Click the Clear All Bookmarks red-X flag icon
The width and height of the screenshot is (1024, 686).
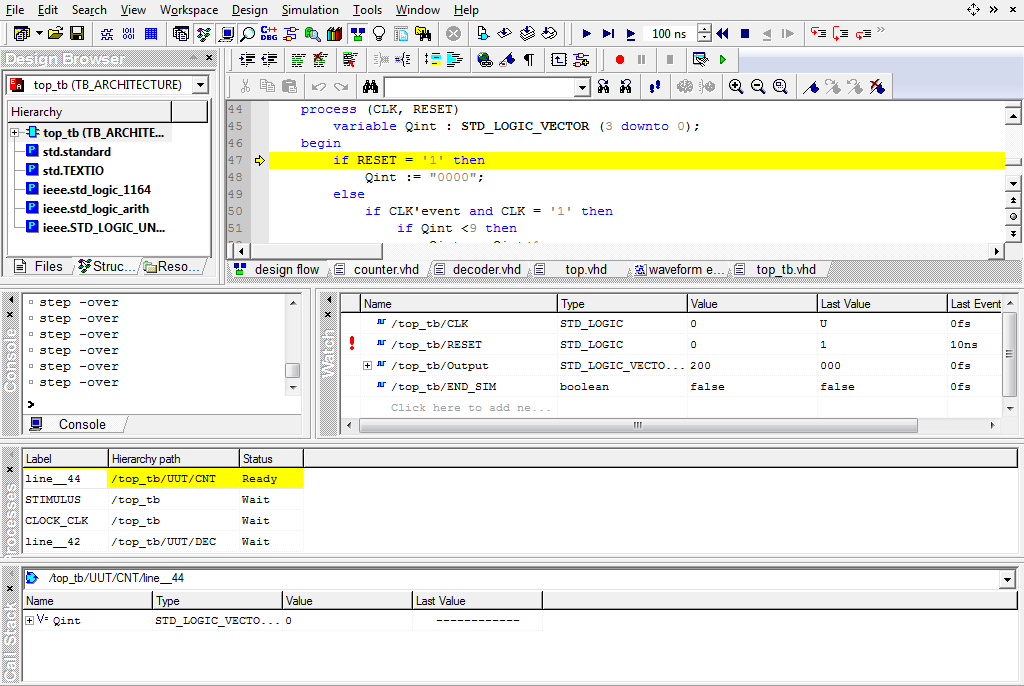click(877, 86)
